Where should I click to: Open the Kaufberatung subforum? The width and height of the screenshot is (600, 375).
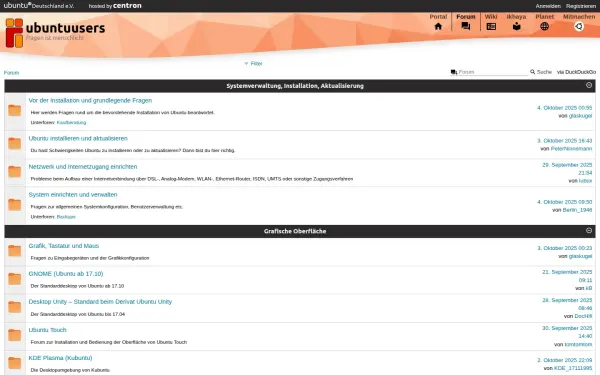[x=71, y=122]
